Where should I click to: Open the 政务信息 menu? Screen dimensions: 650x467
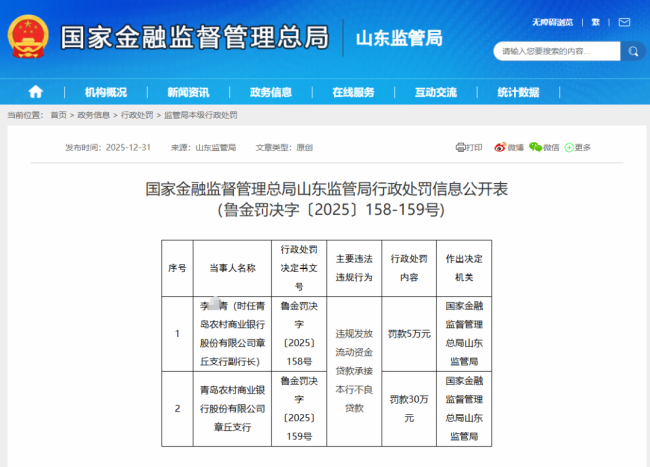click(271, 92)
